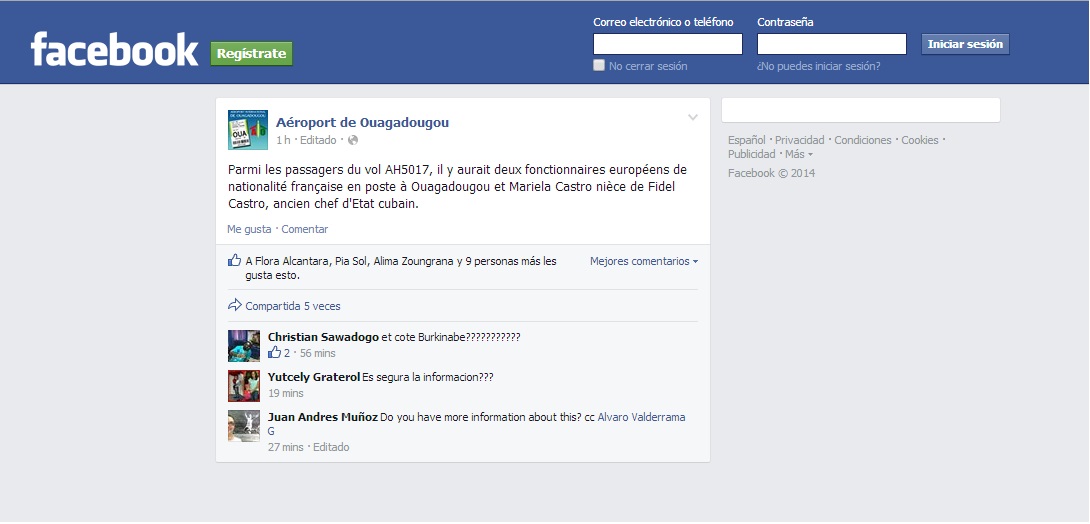
Task: Click the public globe privacy icon
Action: 353,140
